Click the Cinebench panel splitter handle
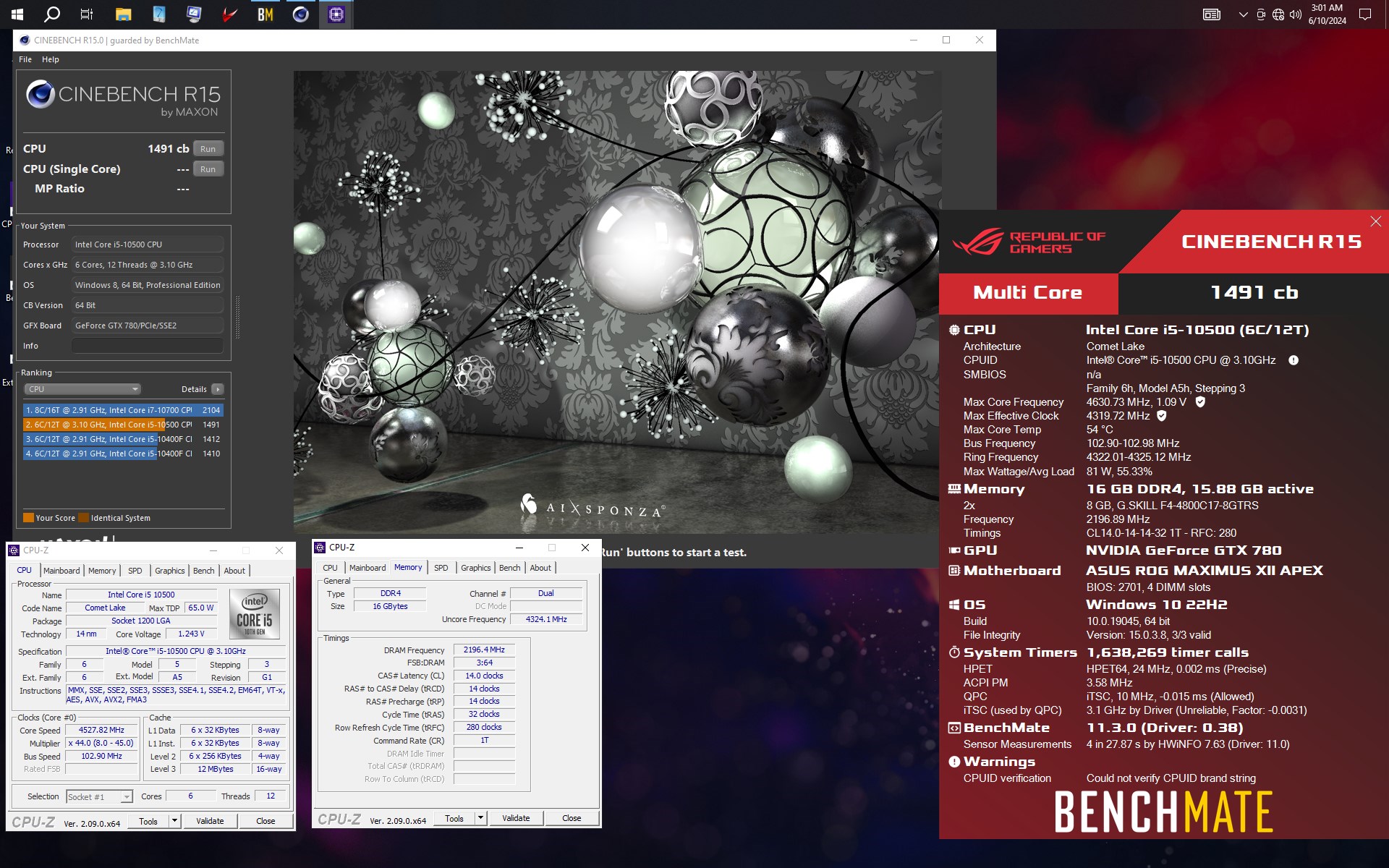 point(237,318)
